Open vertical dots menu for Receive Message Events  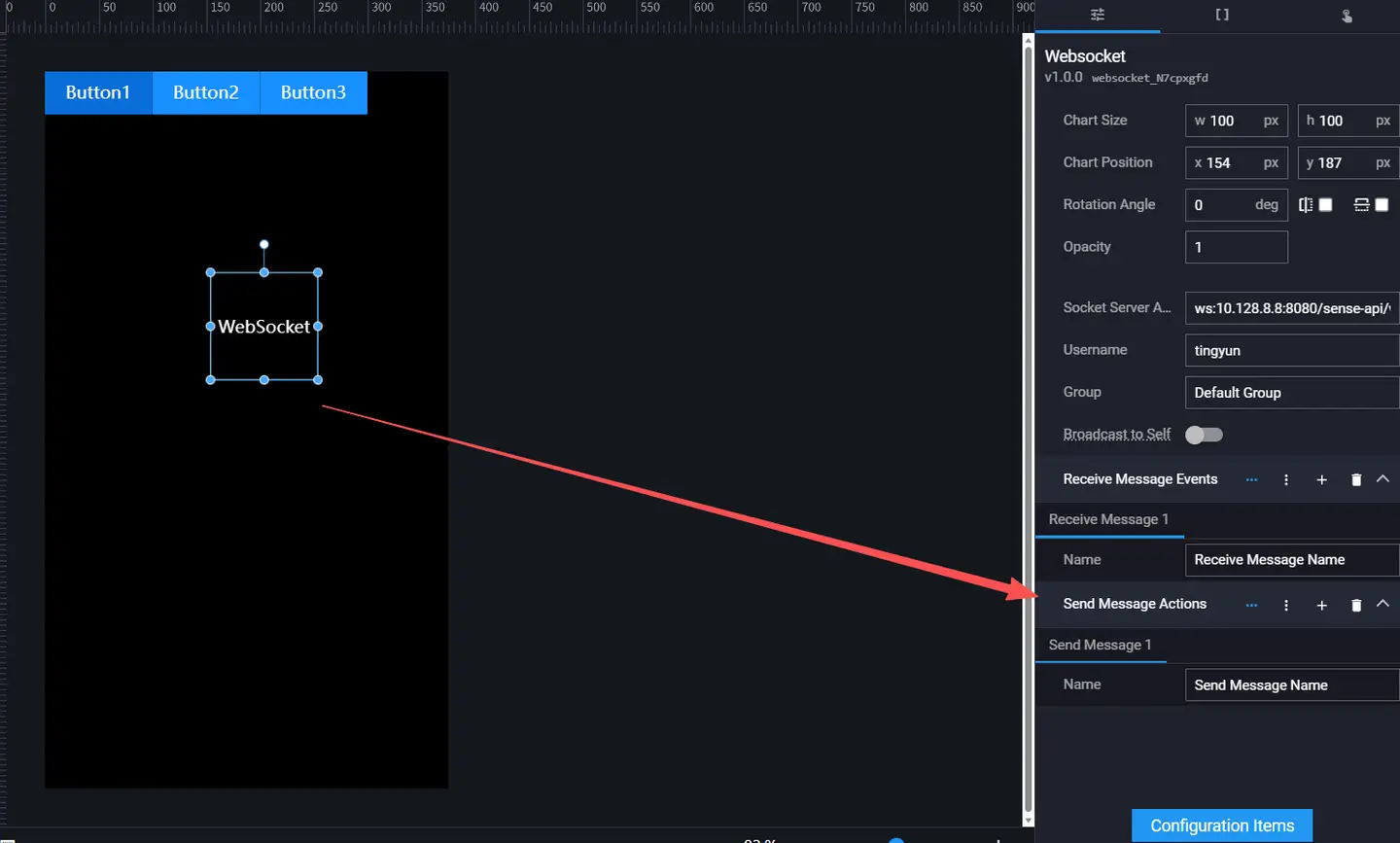[x=1286, y=480]
